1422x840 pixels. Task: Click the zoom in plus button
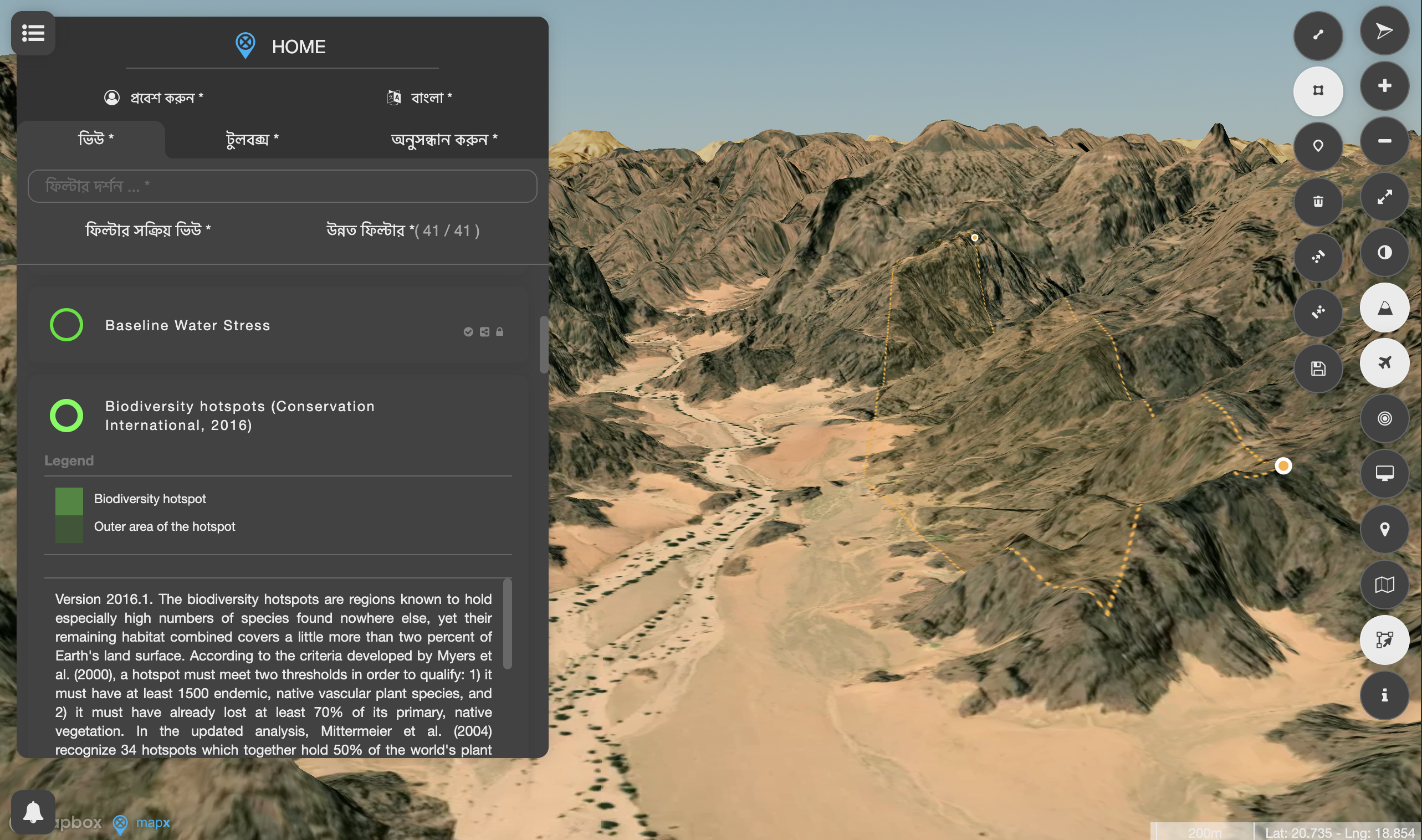pyautogui.click(x=1384, y=86)
